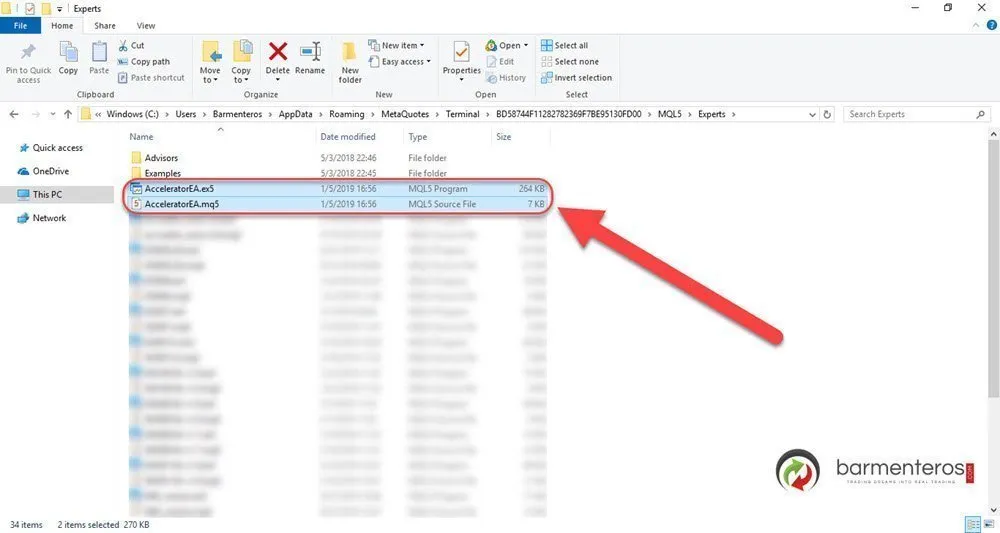Click Windows (C:) in the address path
This screenshot has width=1000, height=533.
[x=132, y=114]
